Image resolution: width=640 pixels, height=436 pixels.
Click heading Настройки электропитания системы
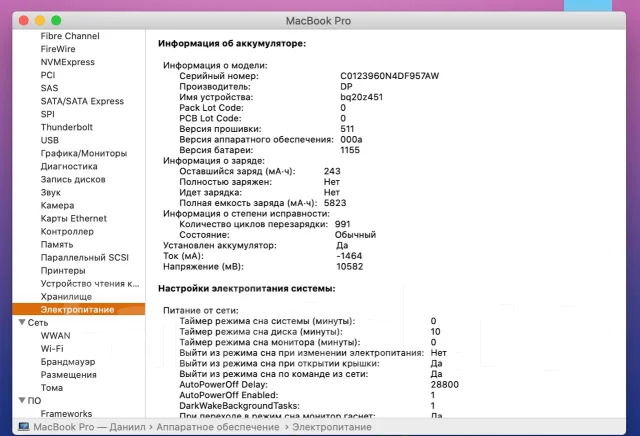tap(247, 289)
